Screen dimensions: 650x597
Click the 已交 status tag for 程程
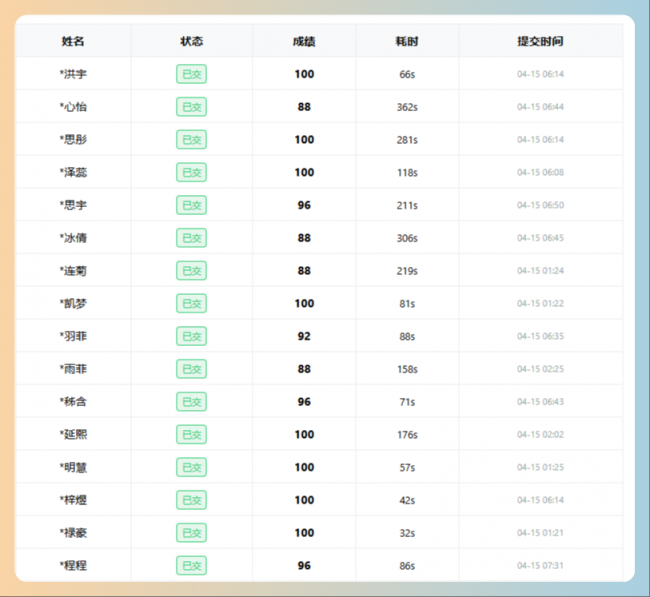click(191, 565)
